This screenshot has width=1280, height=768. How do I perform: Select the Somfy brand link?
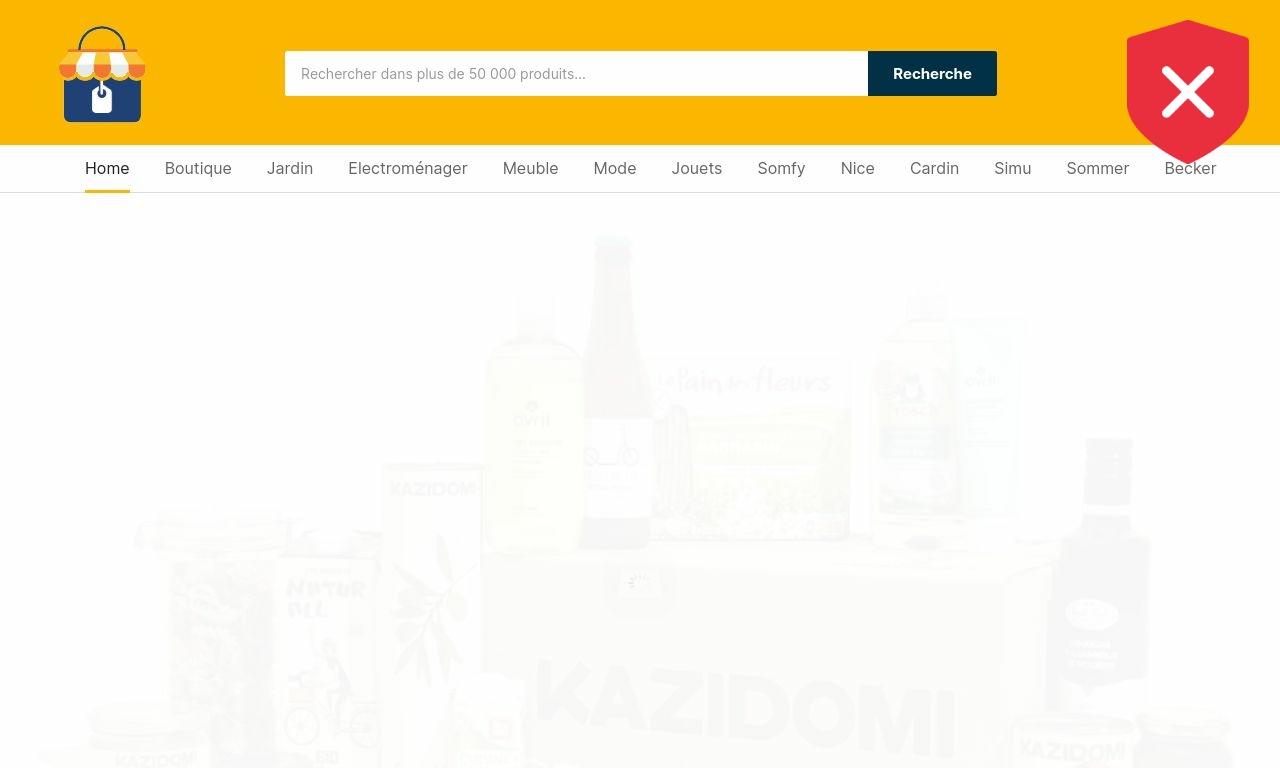(x=781, y=169)
